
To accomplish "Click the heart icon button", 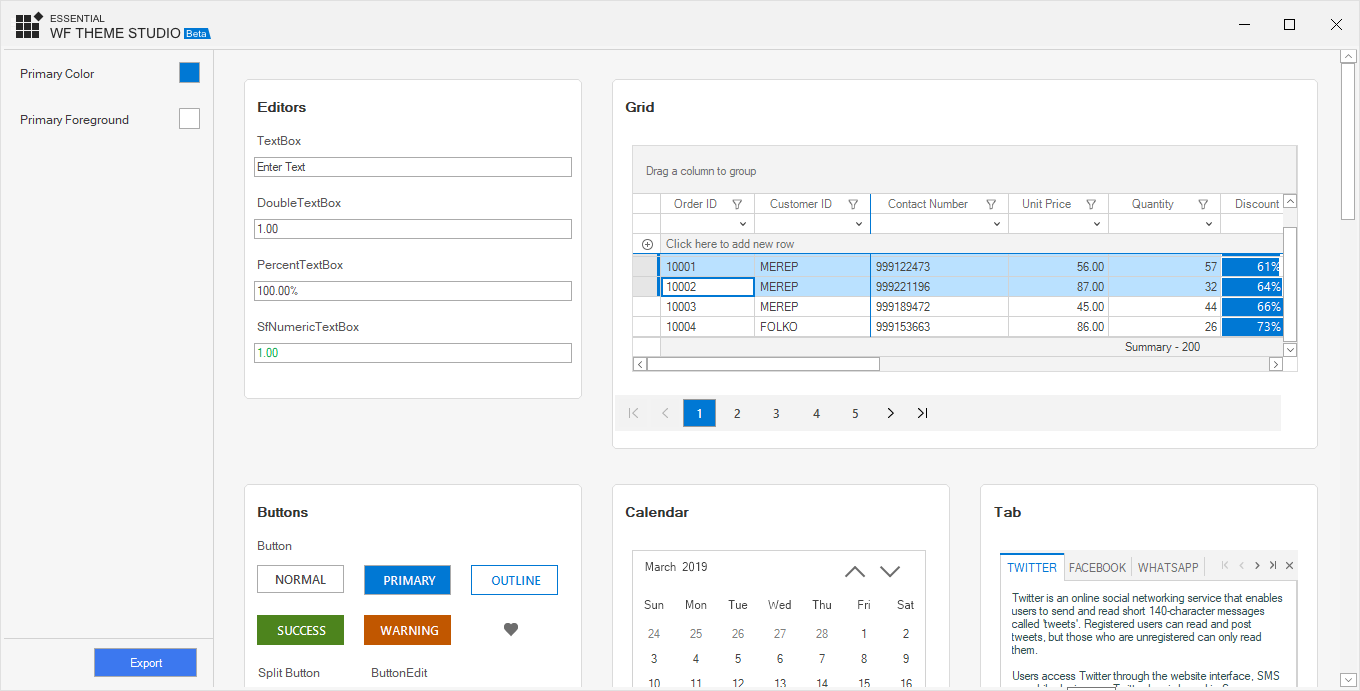I will 511,629.
